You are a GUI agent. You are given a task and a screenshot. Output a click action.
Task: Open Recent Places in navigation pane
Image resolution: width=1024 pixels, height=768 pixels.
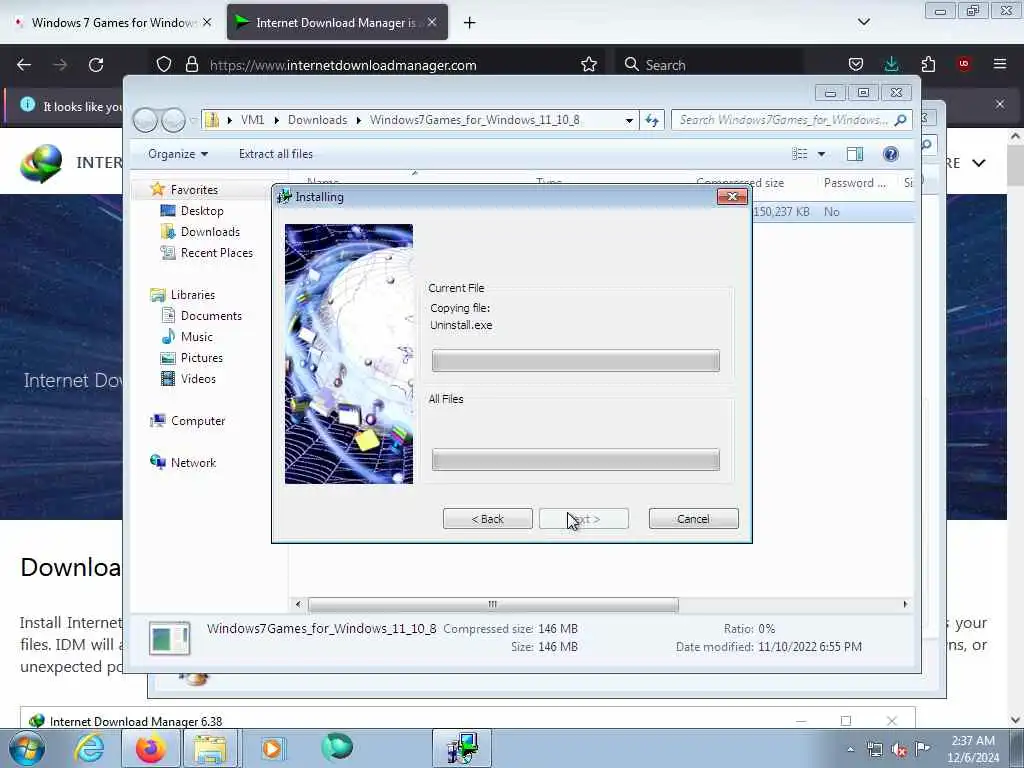(216, 253)
